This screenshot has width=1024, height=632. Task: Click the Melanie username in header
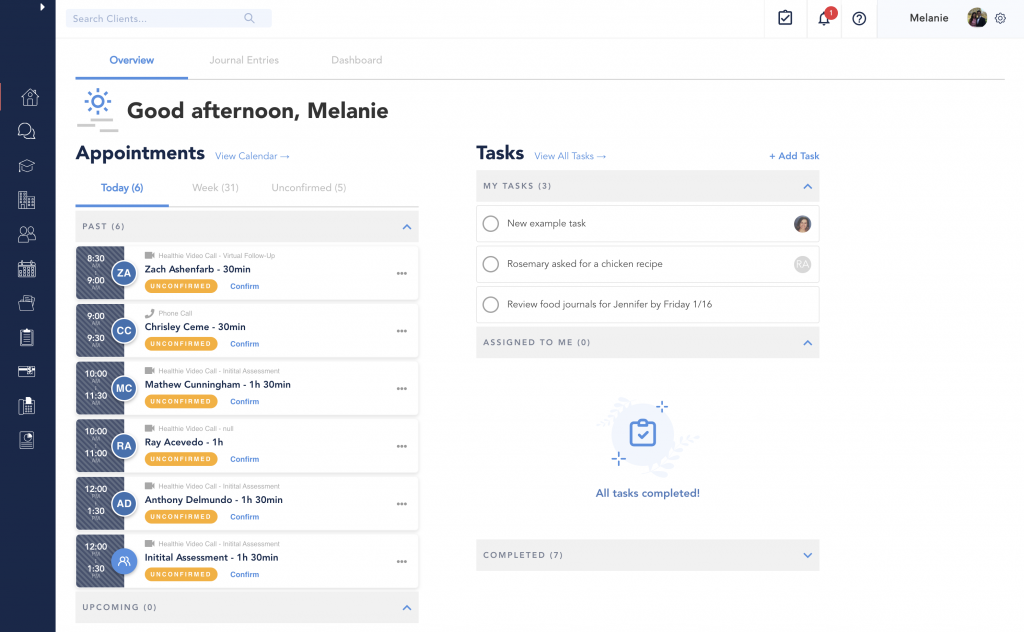[x=929, y=18]
